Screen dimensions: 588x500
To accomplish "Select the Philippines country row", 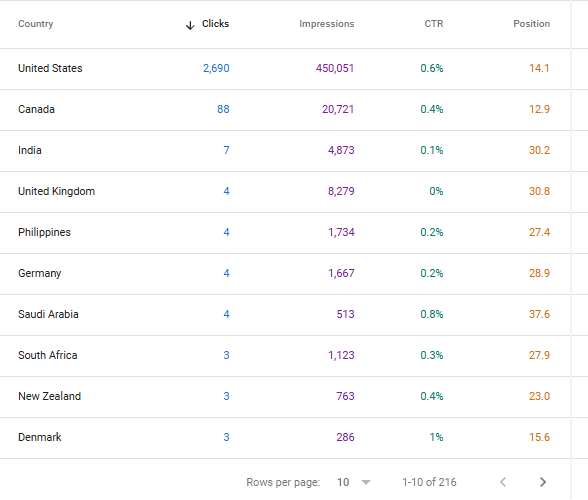I will [x=285, y=232].
